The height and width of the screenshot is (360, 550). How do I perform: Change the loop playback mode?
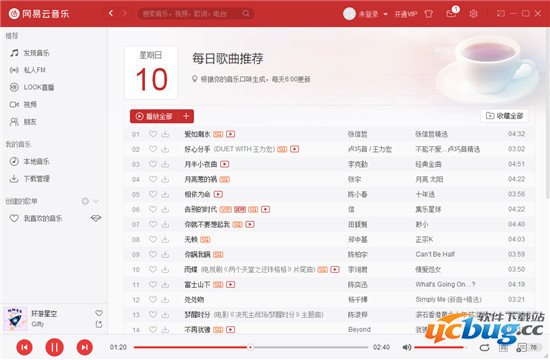[484, 347]
